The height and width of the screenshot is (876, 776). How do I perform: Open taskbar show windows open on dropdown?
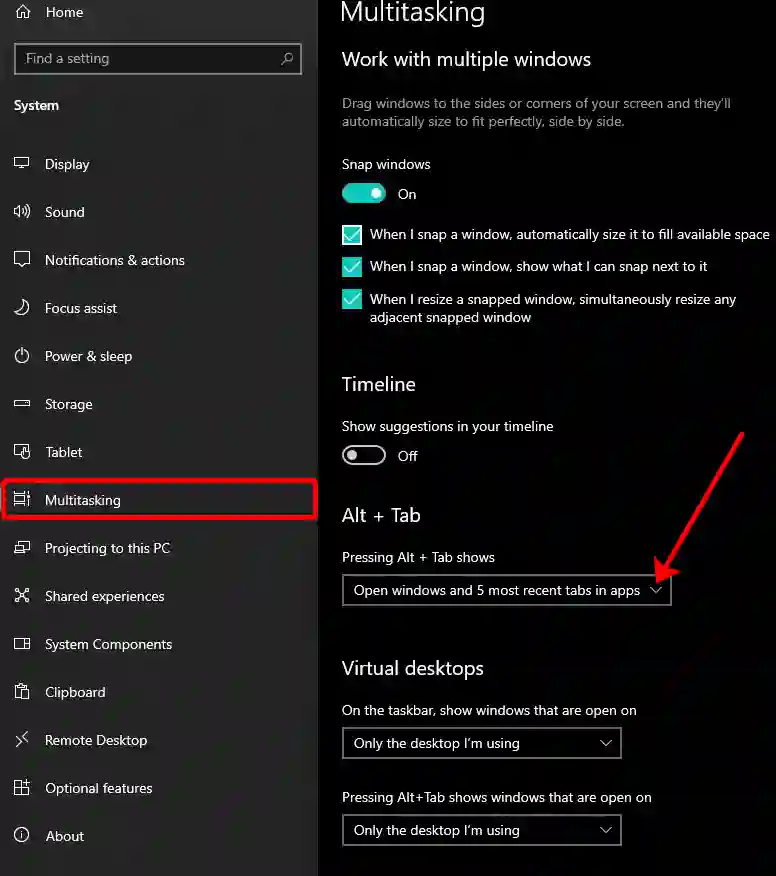tap(482, 743)
